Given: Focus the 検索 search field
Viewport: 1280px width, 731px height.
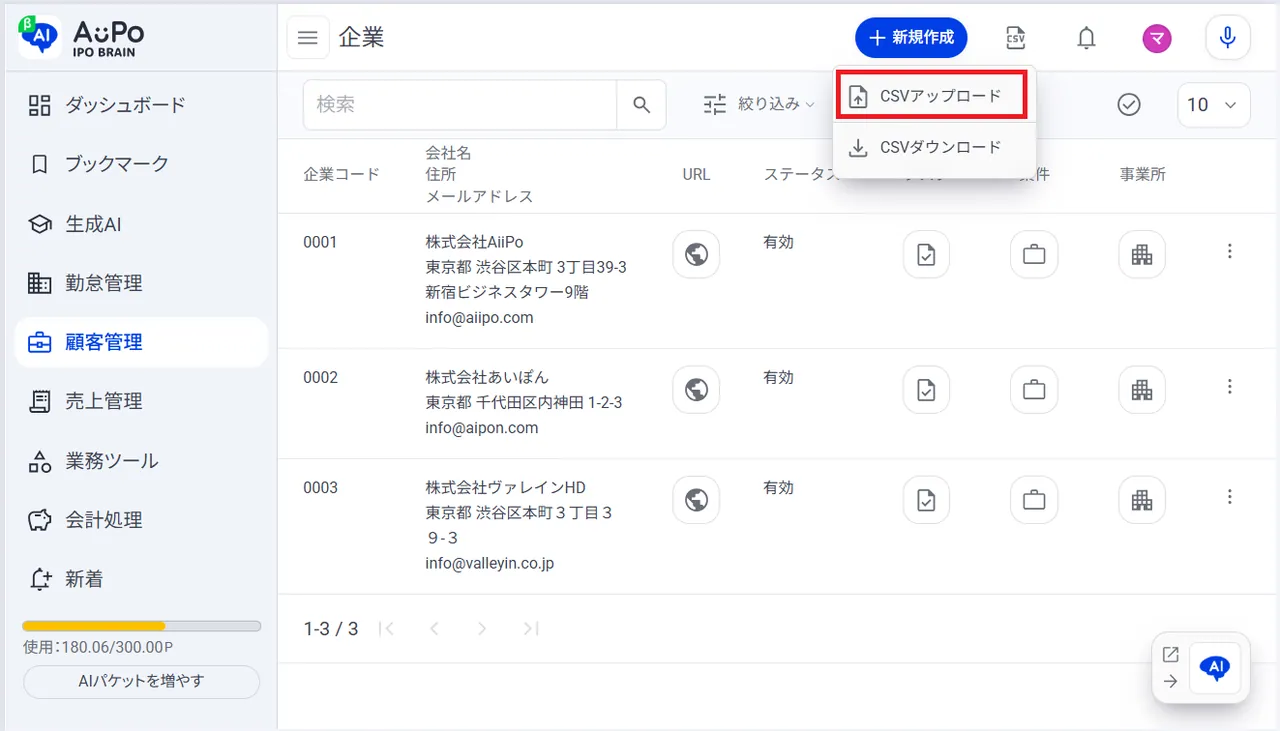Looking at the screenshot, I should [460, 105].
